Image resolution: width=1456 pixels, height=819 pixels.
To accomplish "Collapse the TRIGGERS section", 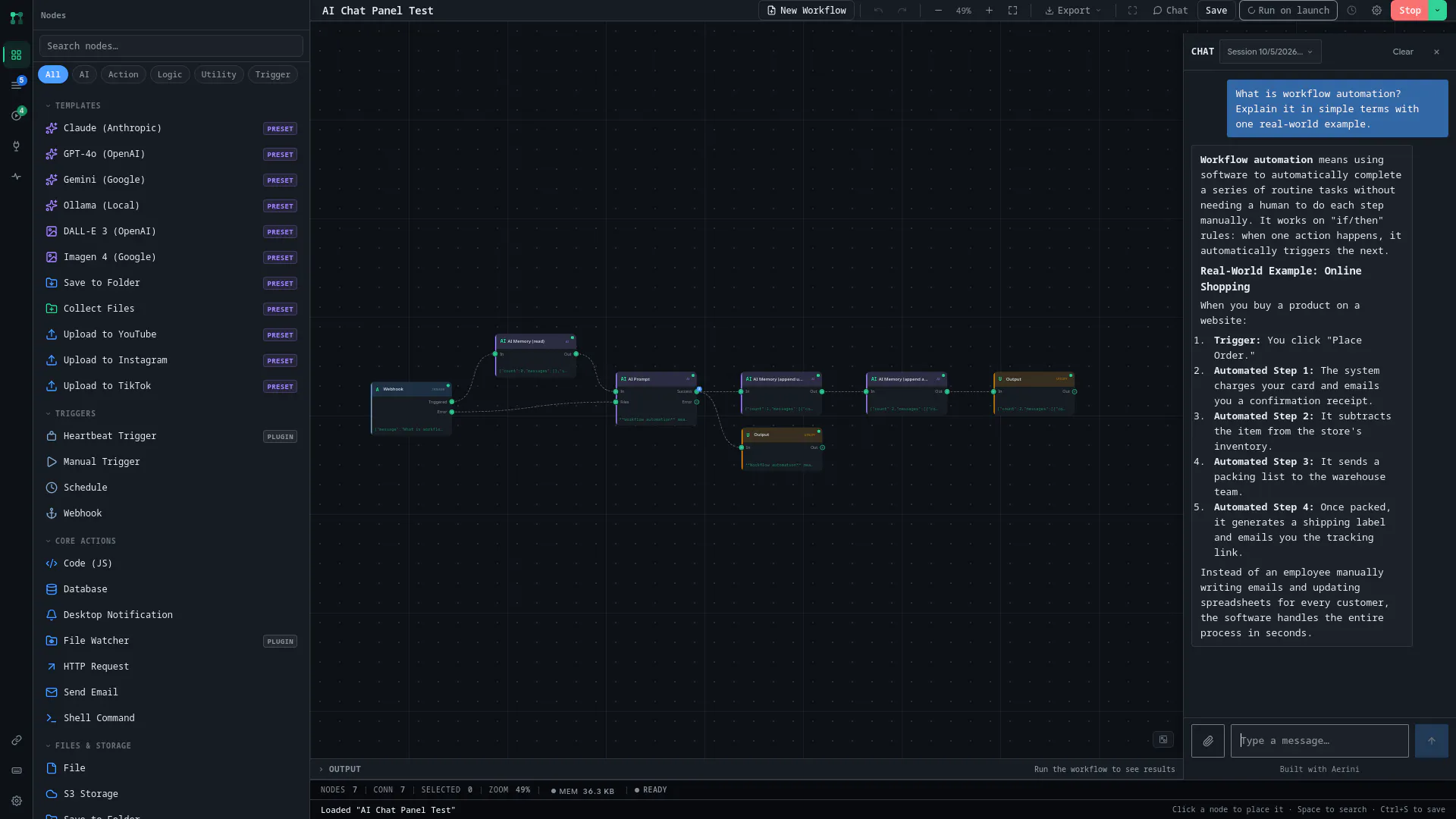I will (x=71, y=413).
